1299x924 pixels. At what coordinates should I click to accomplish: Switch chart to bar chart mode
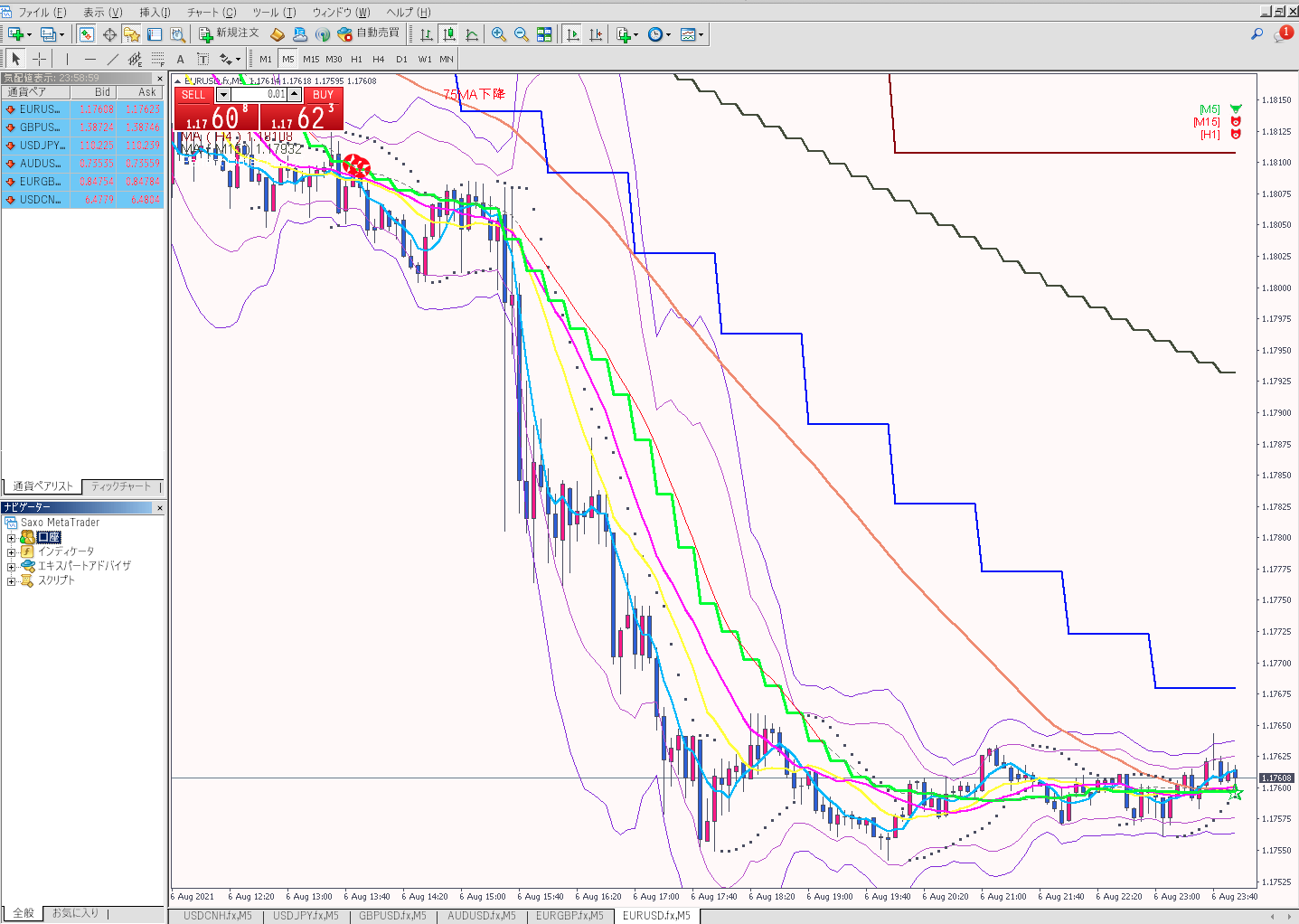point(426,34)
